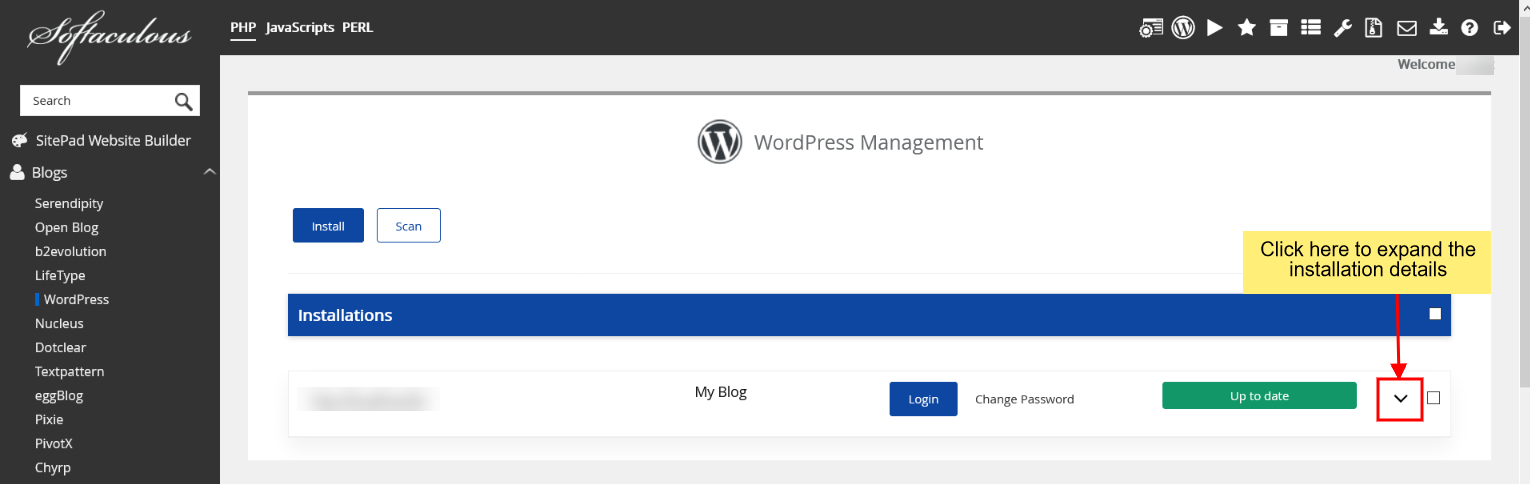The width and height of the screenshot is (1530, 484).
Task: Click the Scan button
Action: [409, 226]
